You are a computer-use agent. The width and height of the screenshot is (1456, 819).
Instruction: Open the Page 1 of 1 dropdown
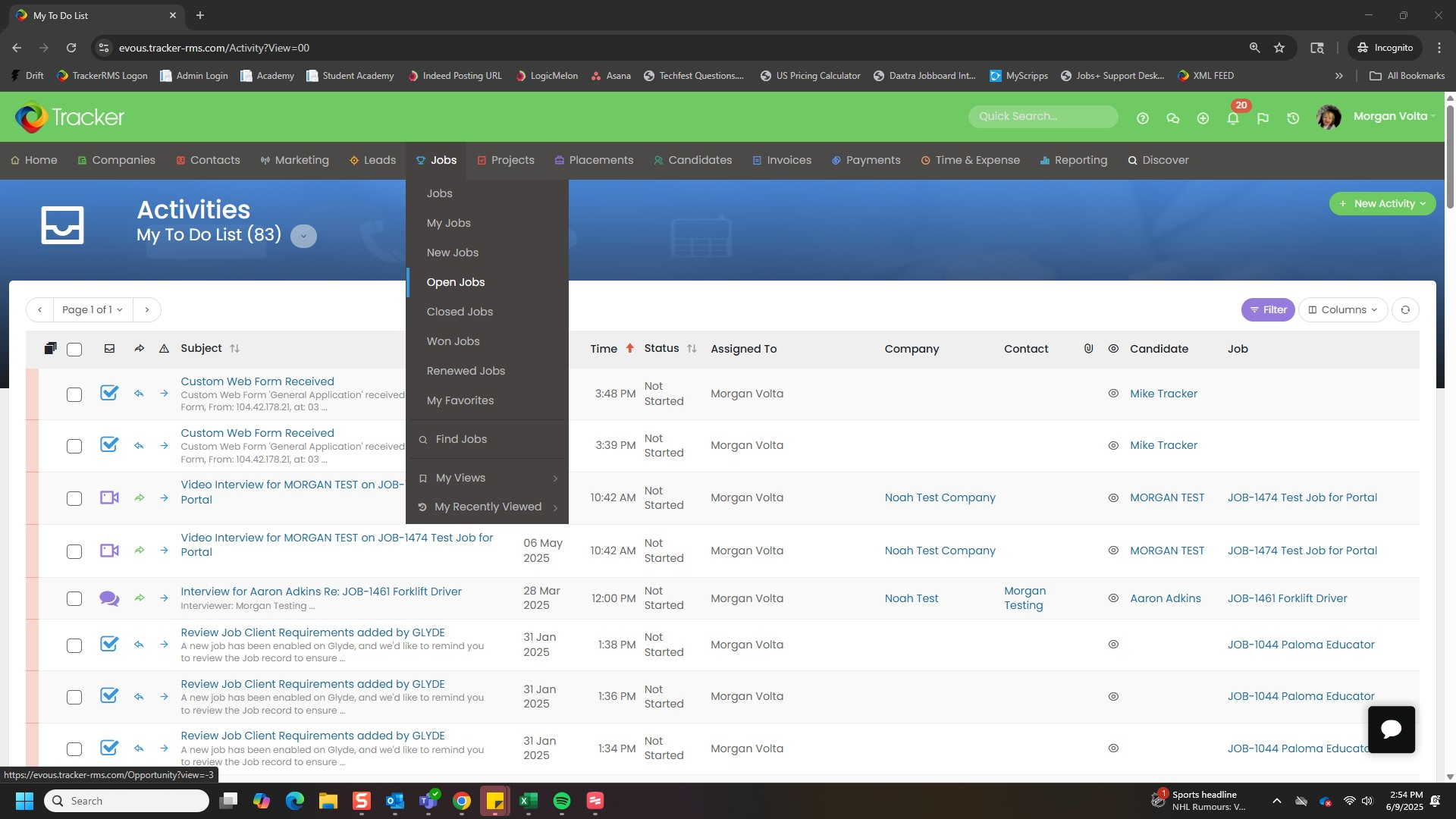[93, 309]
